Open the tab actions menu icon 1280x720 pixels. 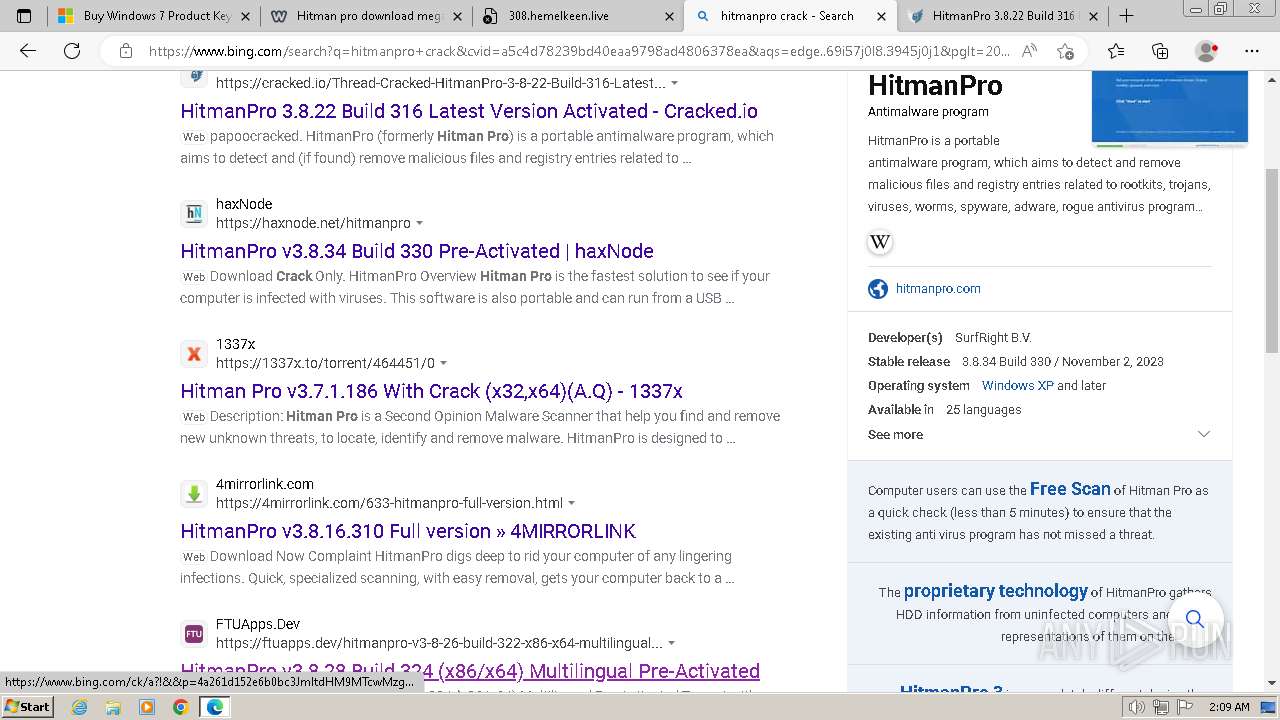point(24,16)
